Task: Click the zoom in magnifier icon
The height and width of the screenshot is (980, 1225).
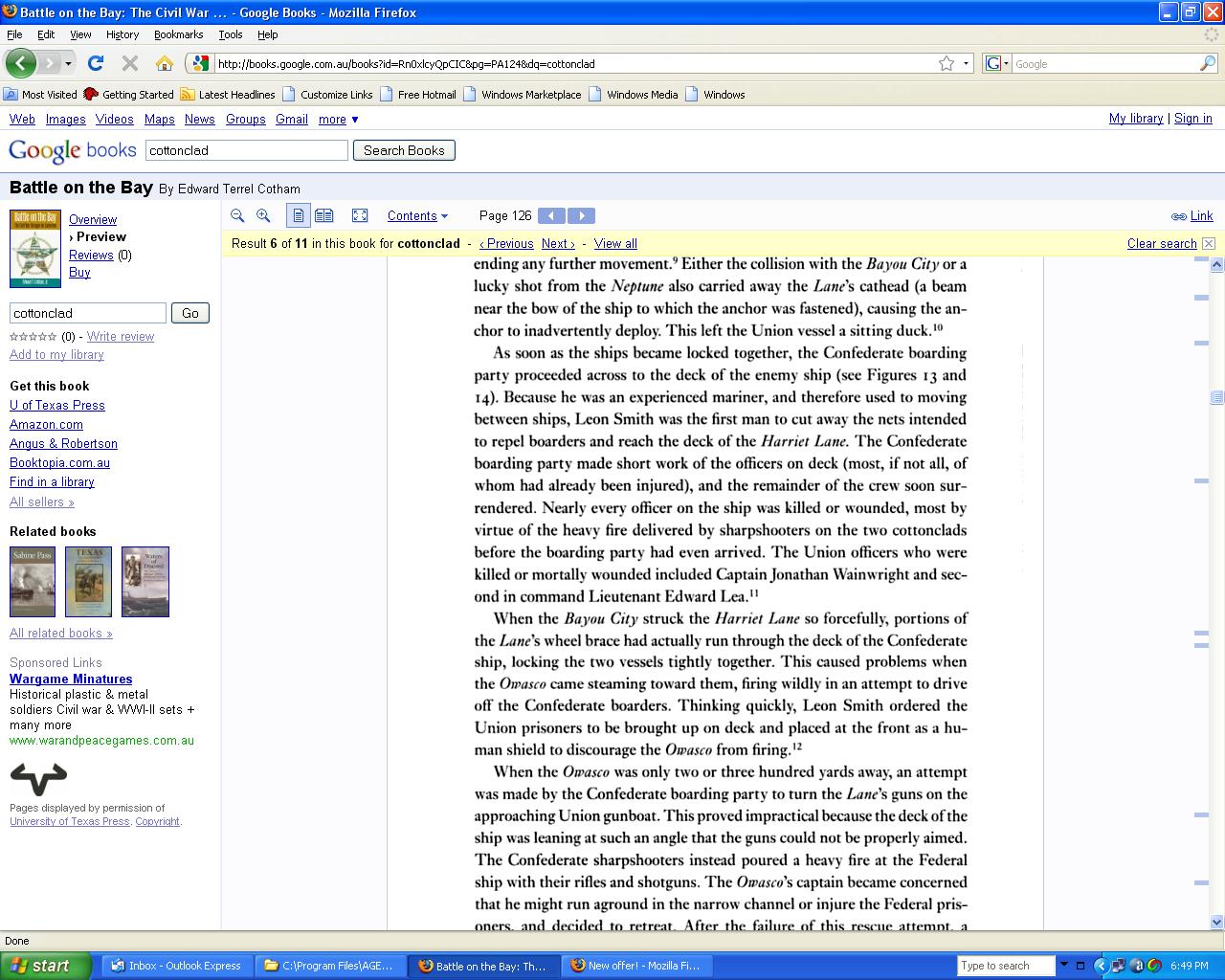Action: [x=263, y=216]
